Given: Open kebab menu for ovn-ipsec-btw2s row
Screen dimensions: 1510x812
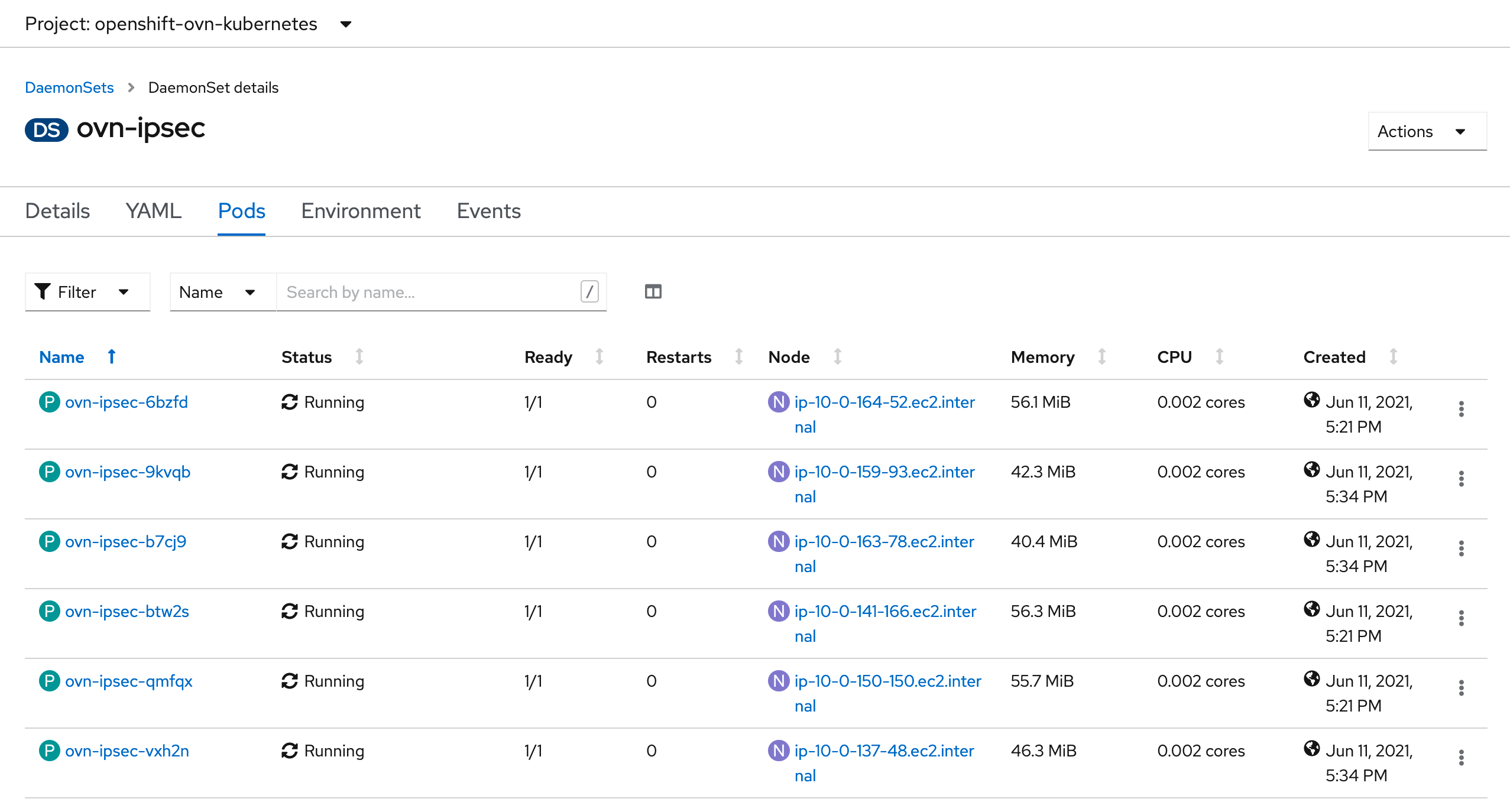Looking at the screenshot, I should coord(1461,618).
